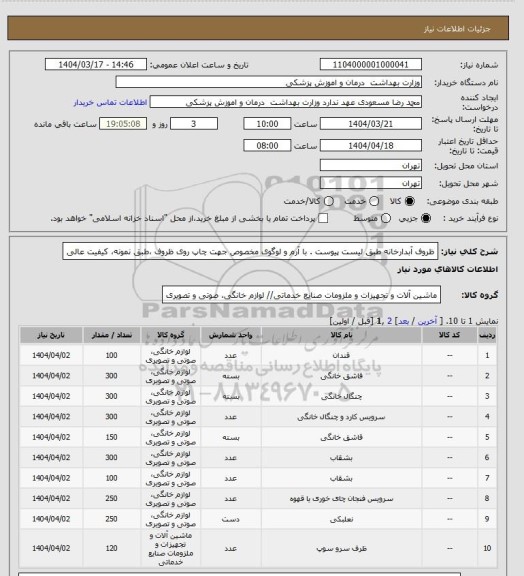Click the جزئیات اطلاعات نیاز page header
The image size is (524, 576).
[x=457, y=29]
